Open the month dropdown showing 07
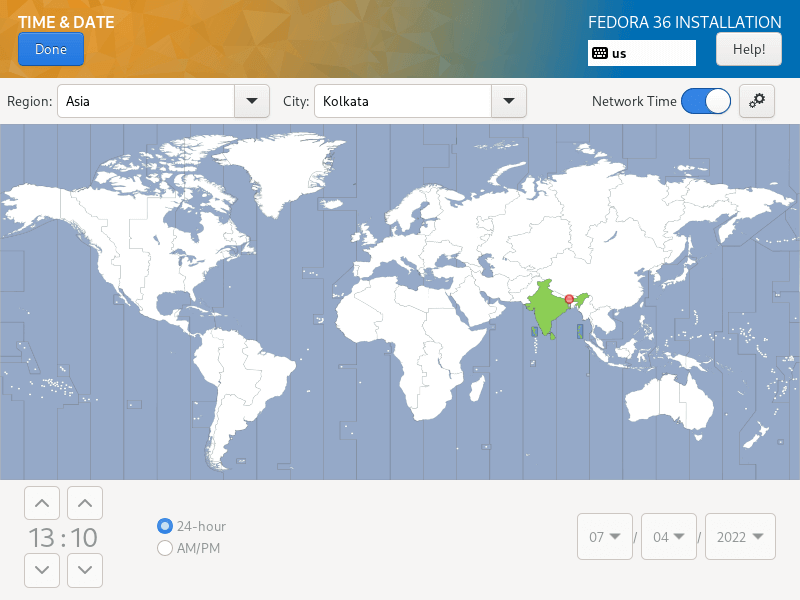The image size is (800, 600). pyautogui.click(x=605, y=537)
